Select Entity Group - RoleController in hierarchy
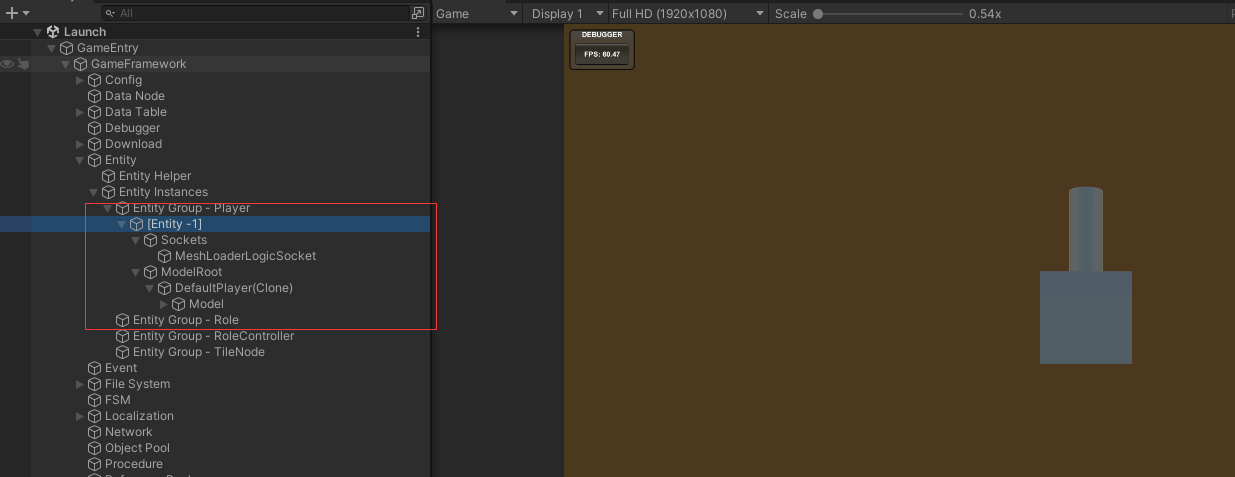1235x477 pixels. pos(213,336)
